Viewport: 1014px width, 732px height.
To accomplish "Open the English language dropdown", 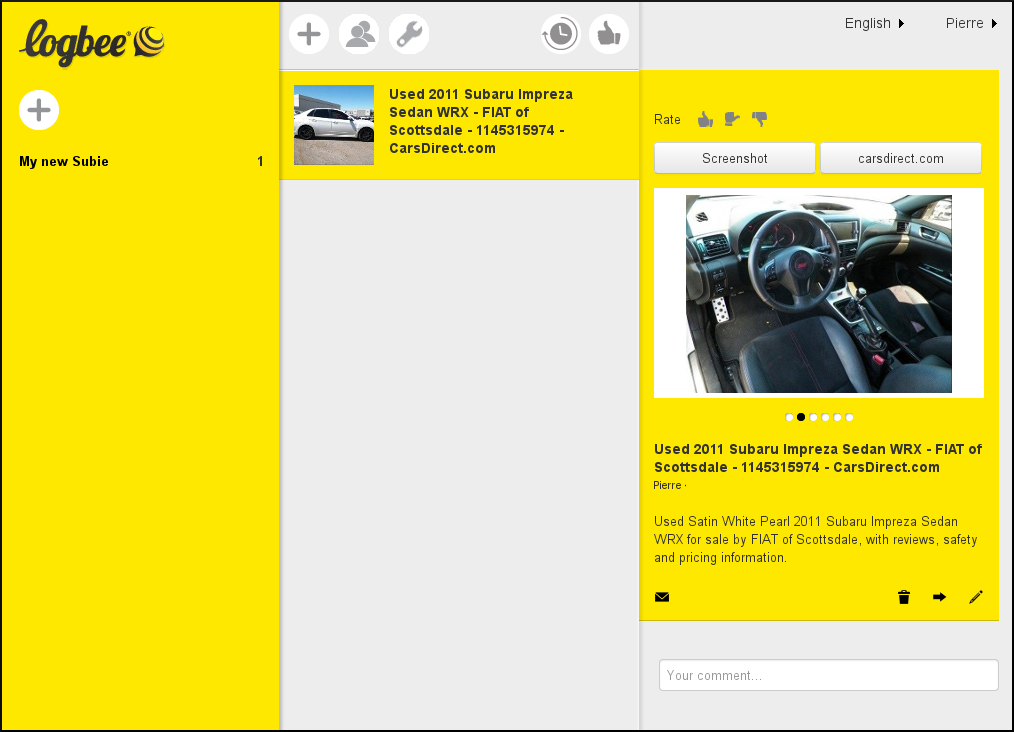I will (x=875, y=22).
